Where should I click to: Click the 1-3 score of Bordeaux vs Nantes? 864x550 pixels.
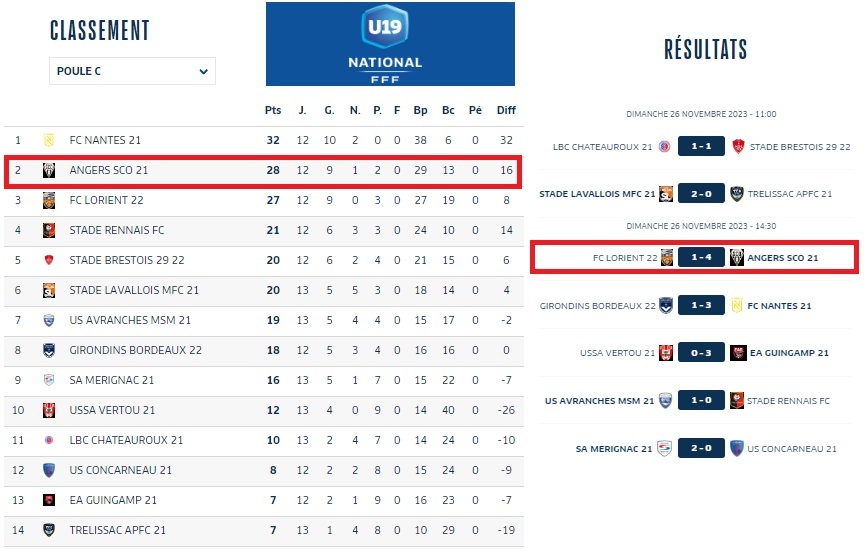click(701, 305)
